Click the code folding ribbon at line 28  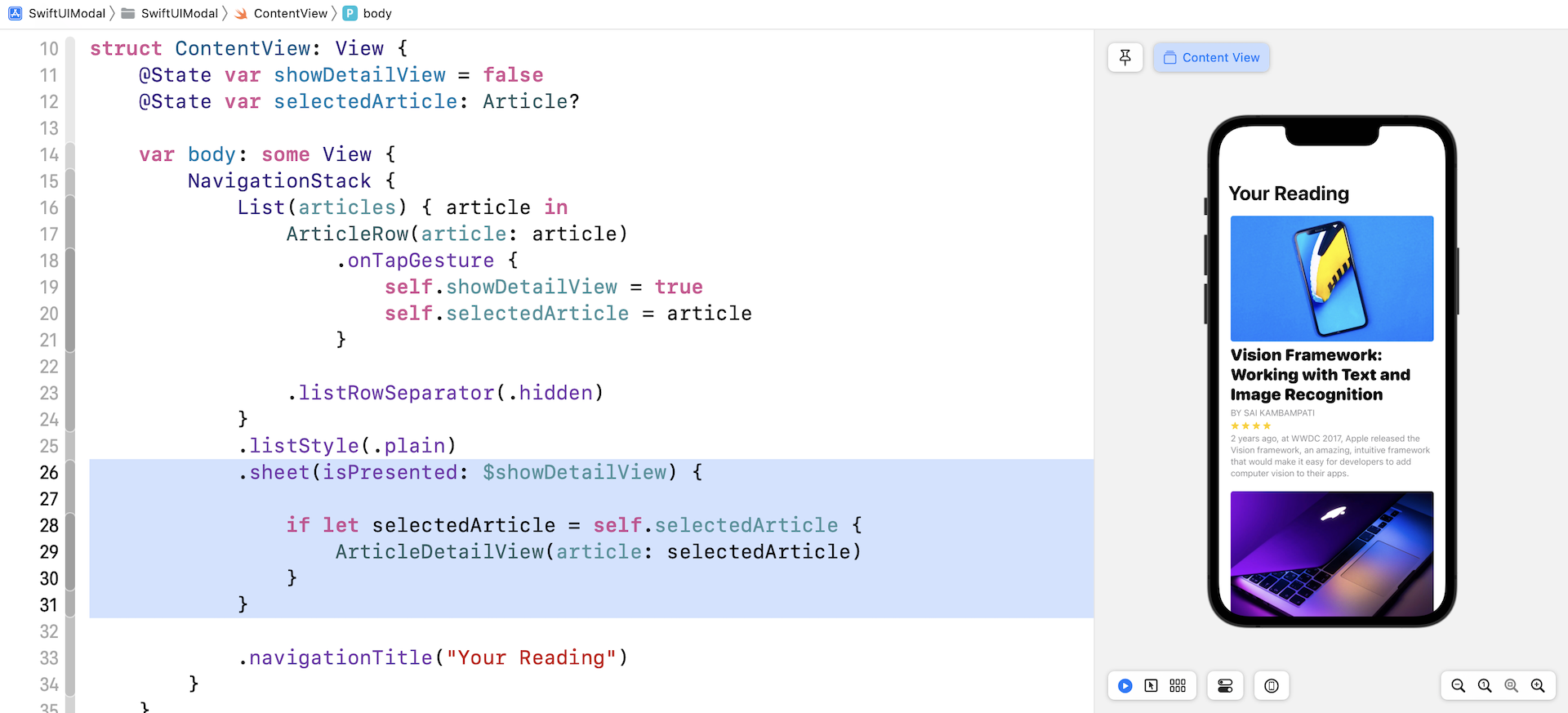click(x=70, y=525)
